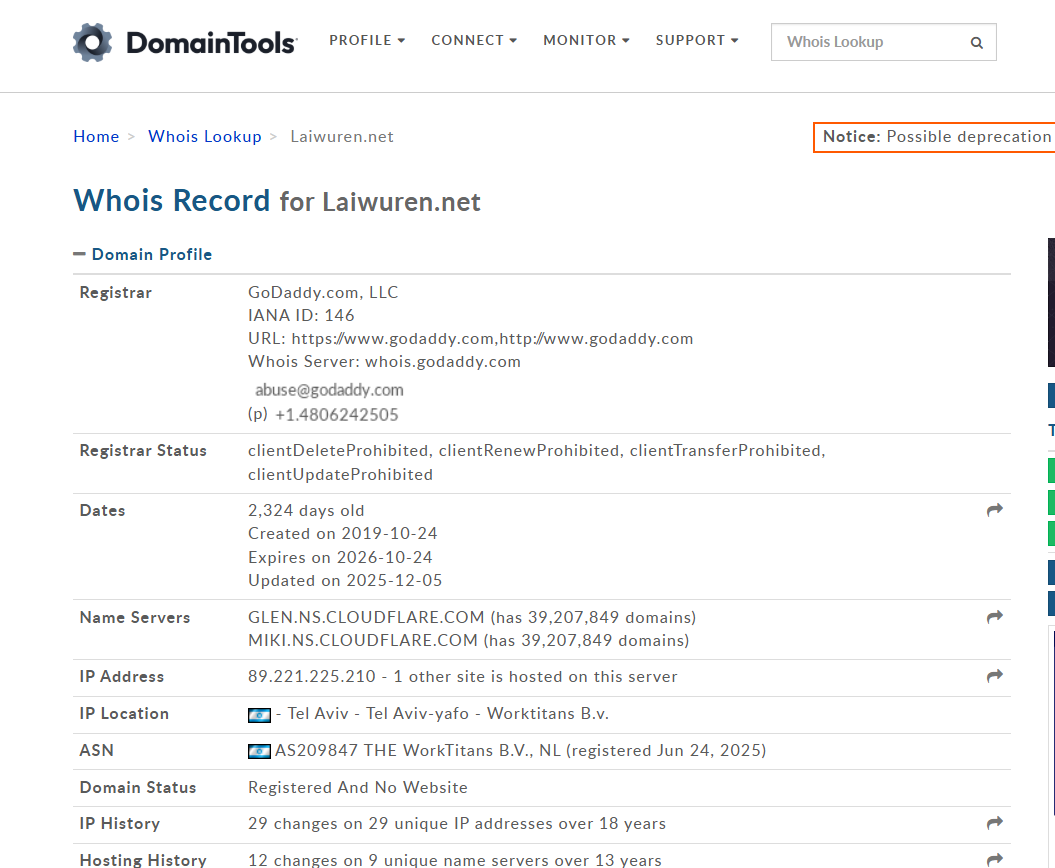This screenshot has width=1055, height=868.
Task: Click Expires on 2026-10-24
Action: (x=340, y=557)
